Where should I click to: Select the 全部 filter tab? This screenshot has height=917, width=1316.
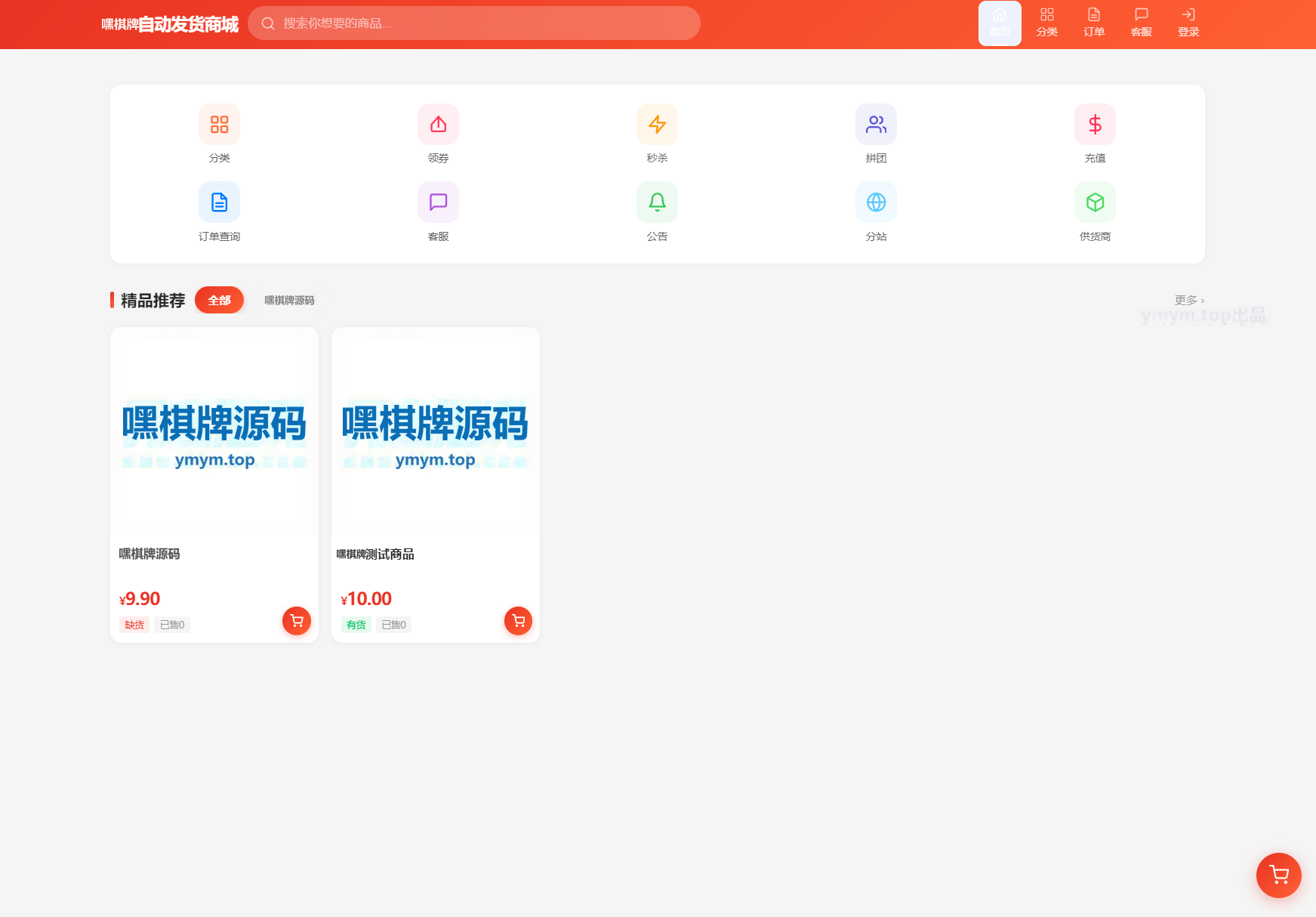219,300
